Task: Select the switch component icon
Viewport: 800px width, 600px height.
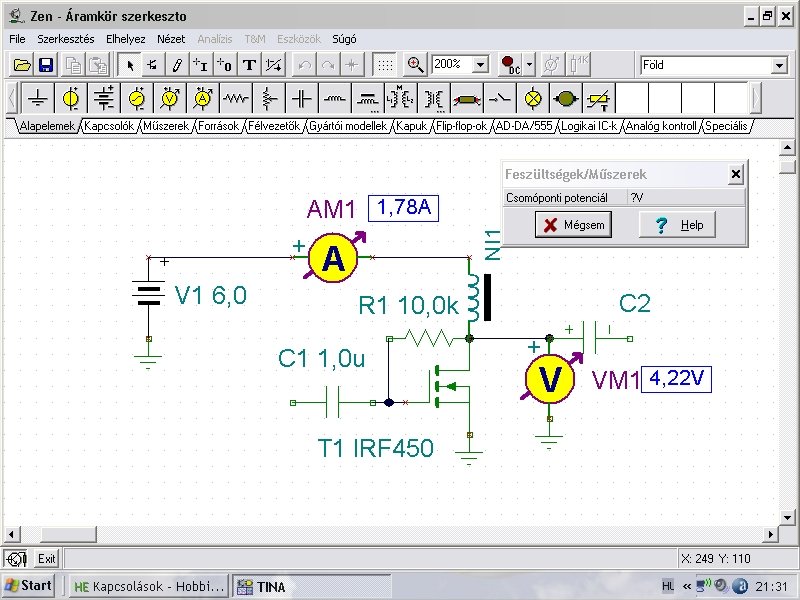Action: click(x=499, y=98)
